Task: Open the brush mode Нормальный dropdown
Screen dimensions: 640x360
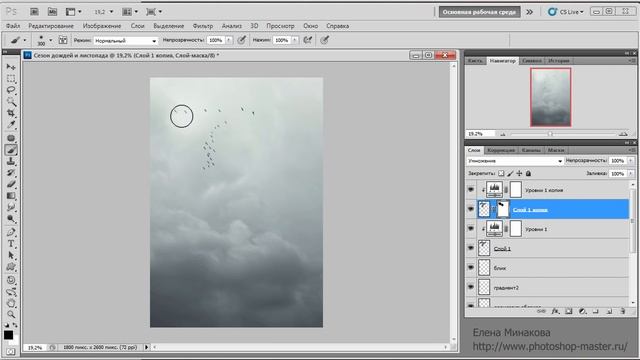Action: click(125, 40)
